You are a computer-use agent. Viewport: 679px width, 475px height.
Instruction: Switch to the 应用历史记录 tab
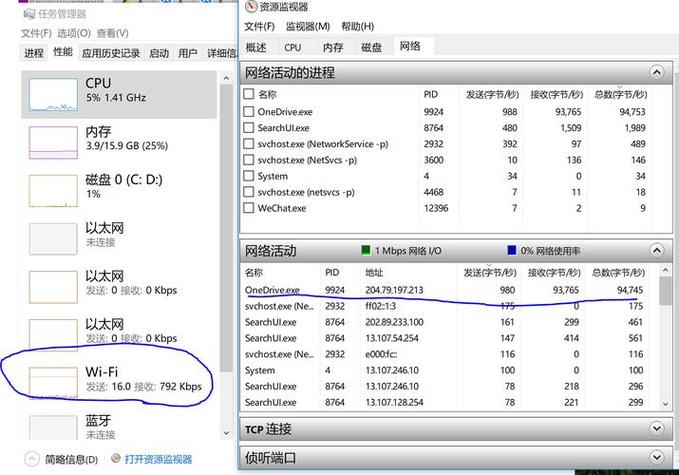(111, 53)
